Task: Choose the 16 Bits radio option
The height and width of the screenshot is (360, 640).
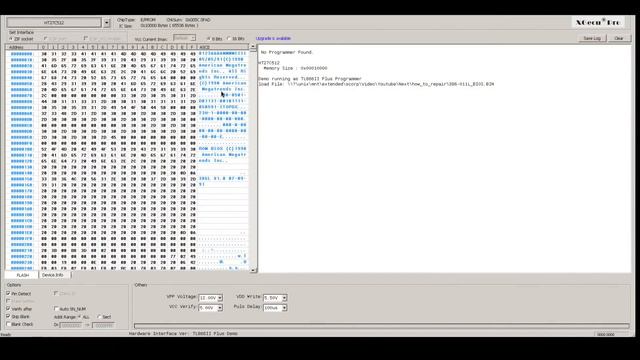Action: tap(229, 39)
